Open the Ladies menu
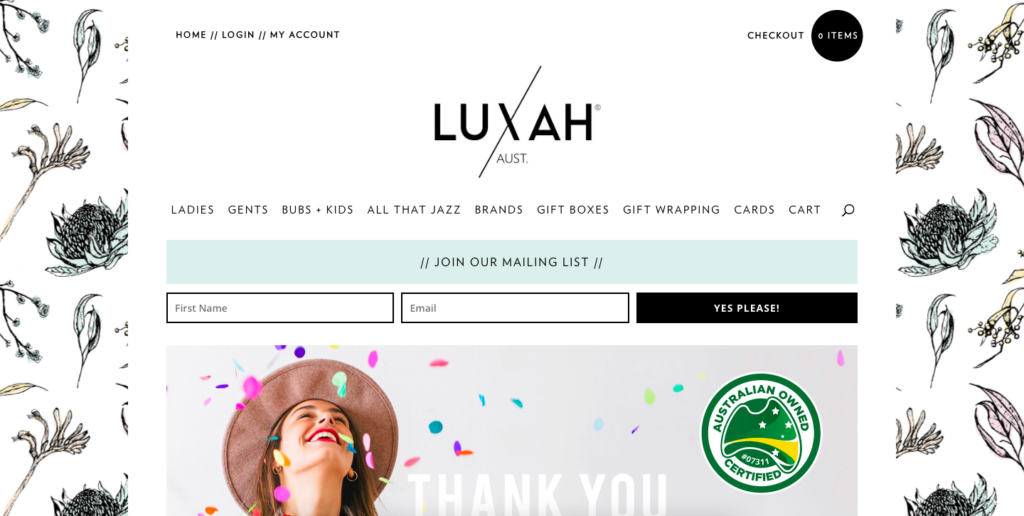The height and width of the screenshot is (516, 1024). (193, 210)
